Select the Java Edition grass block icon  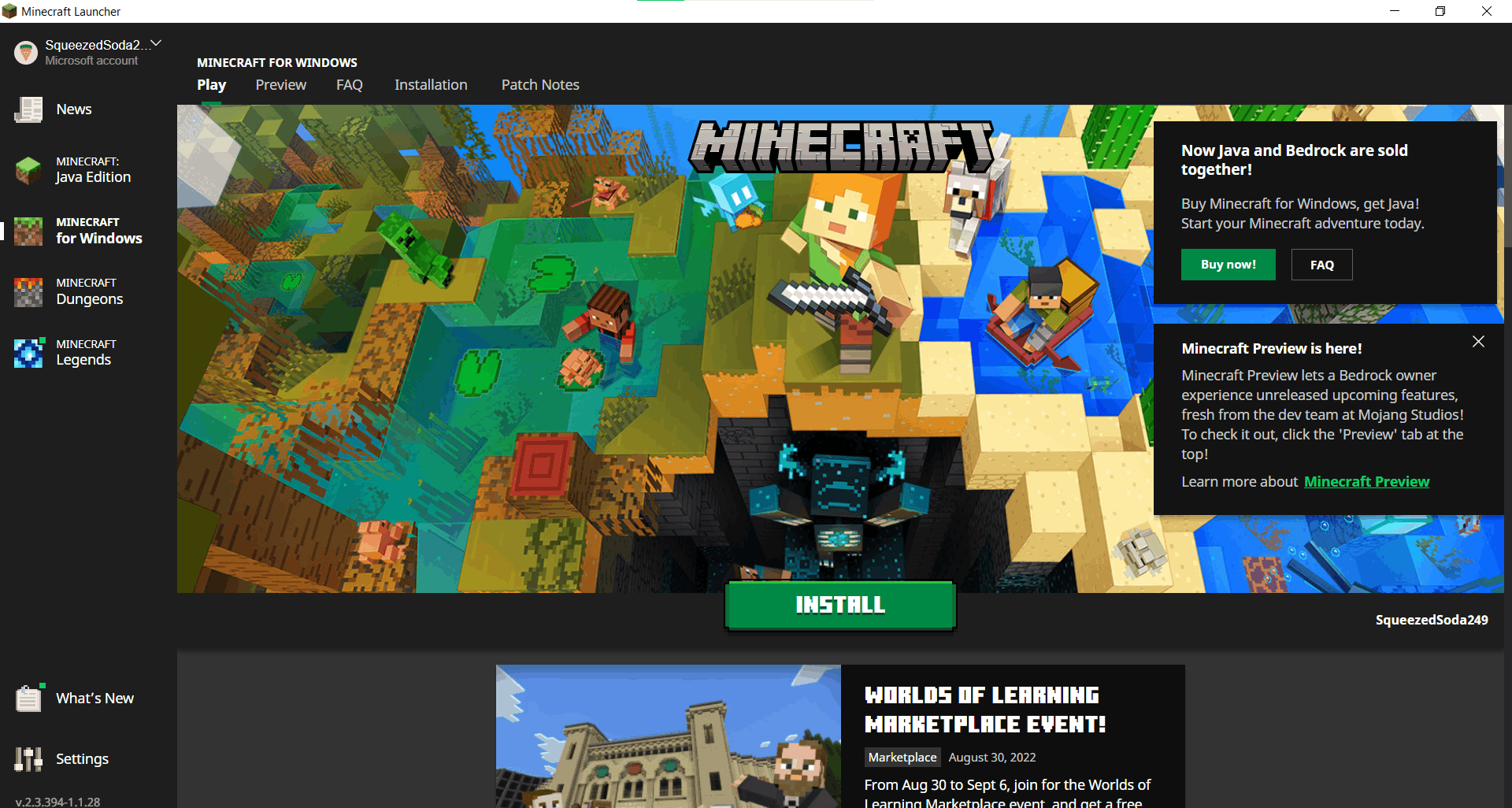pos(28,170)
